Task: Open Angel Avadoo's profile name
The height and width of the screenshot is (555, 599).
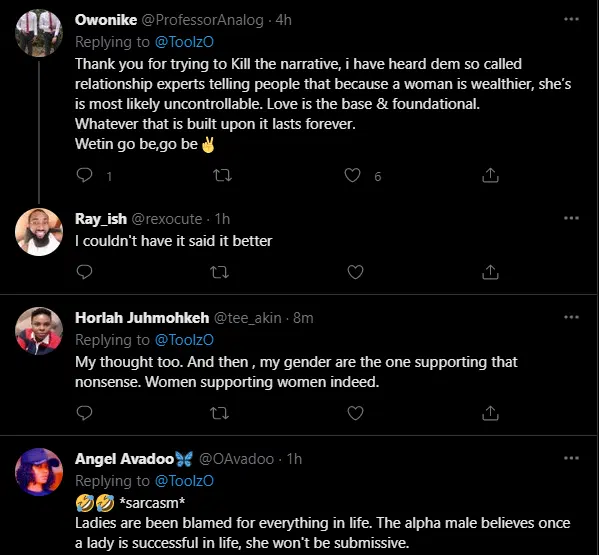Action: point(125,459)
